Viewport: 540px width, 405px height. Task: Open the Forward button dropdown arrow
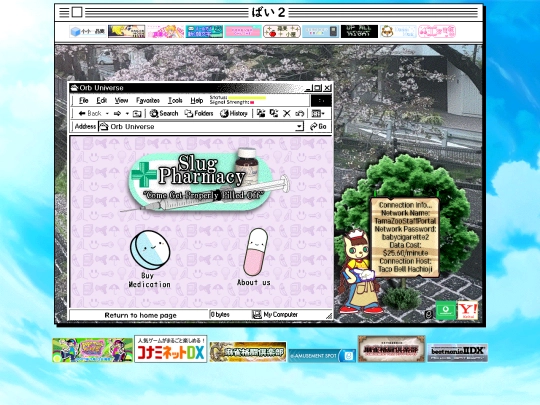click(127, 113)
